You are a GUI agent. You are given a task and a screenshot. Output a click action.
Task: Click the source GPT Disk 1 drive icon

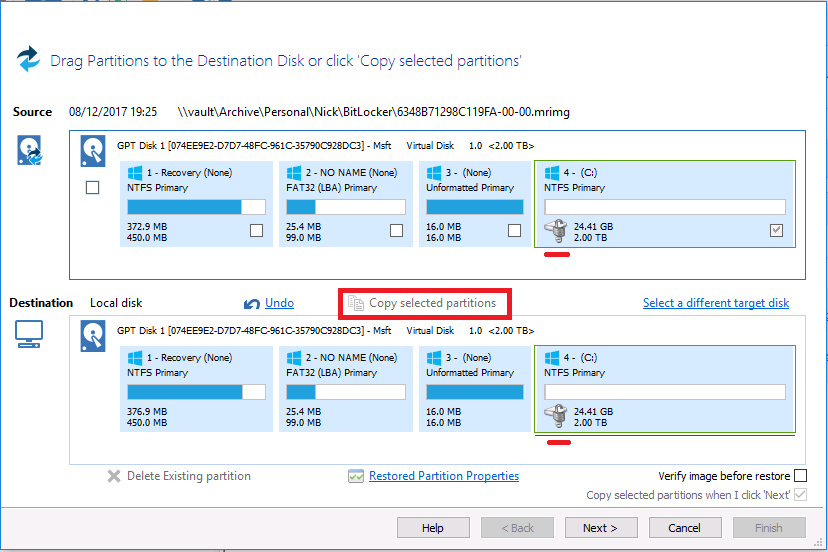tap(93, 149)
